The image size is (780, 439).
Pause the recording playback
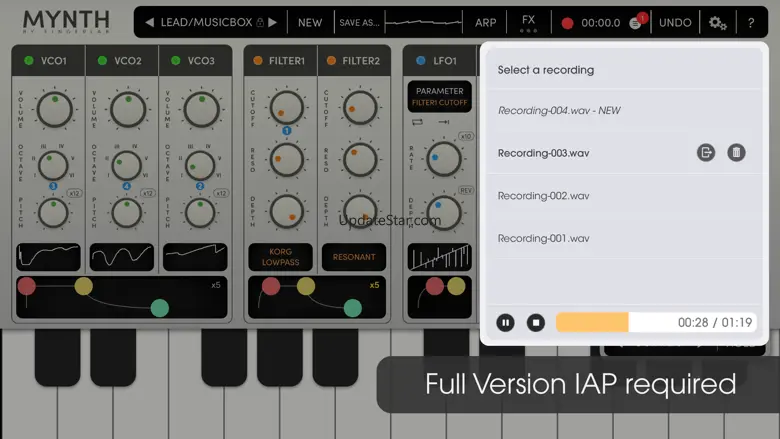coord(505,323)
